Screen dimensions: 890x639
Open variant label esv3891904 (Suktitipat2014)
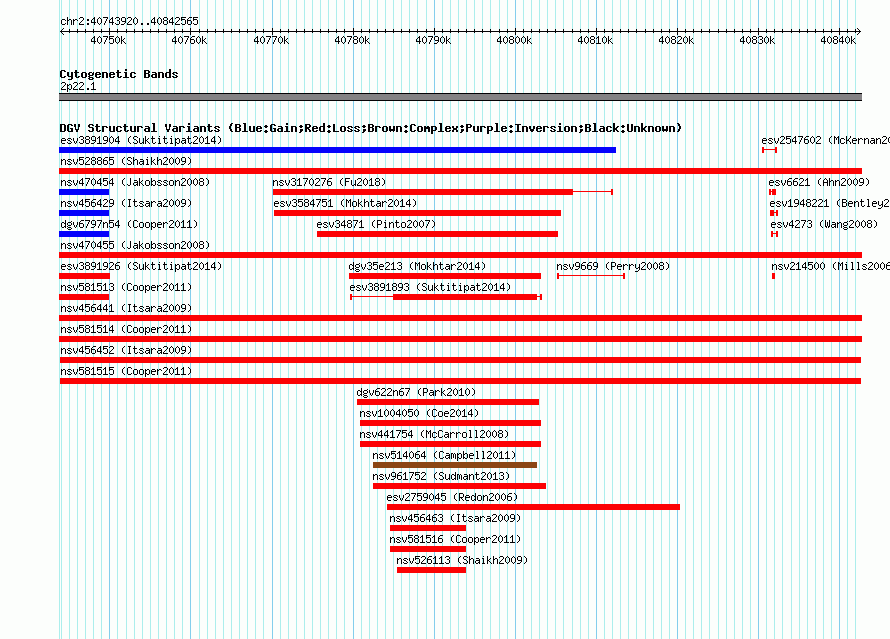141,140
